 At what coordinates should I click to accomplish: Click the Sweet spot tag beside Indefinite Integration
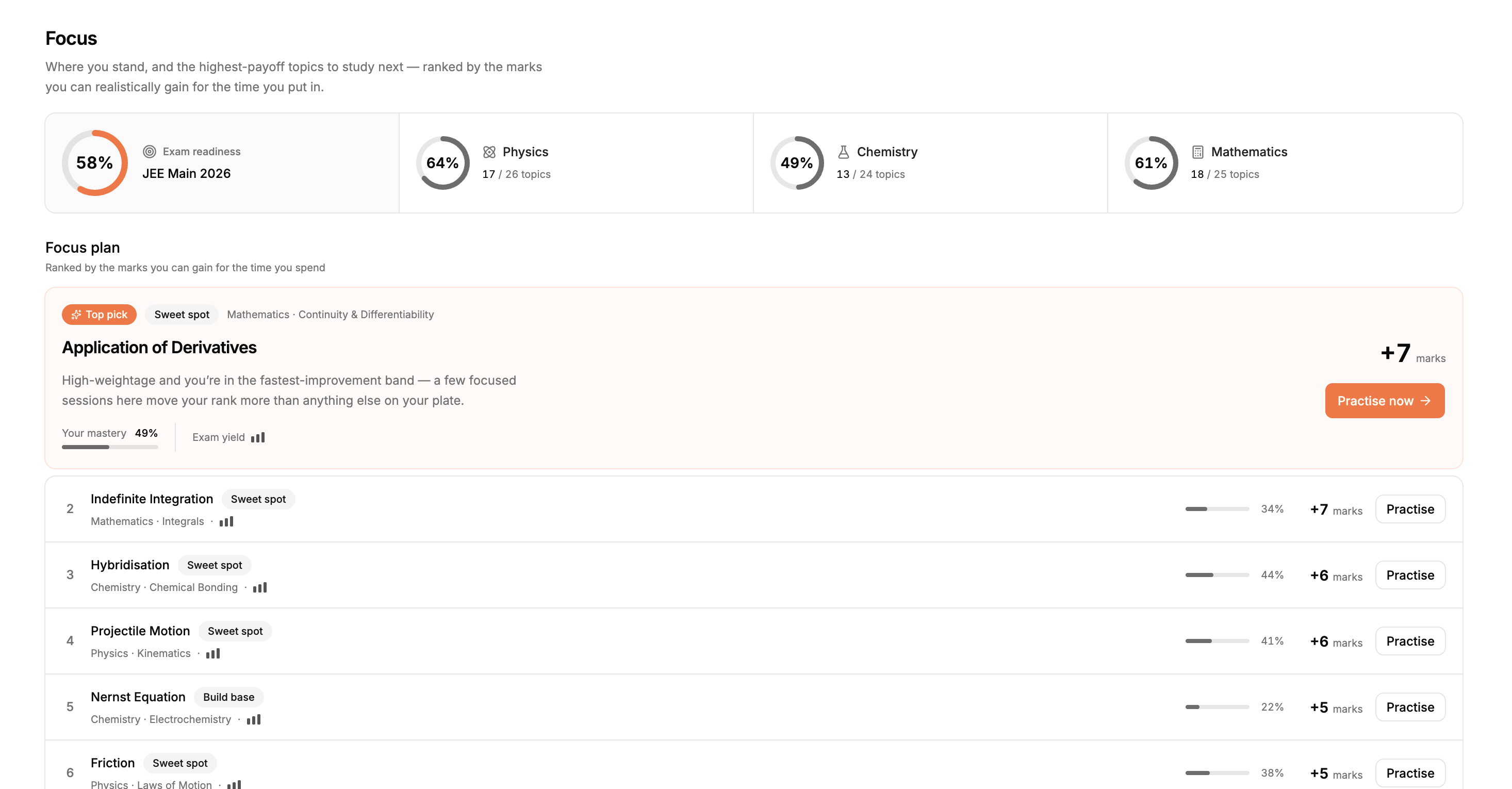click(x=258, y=499)
